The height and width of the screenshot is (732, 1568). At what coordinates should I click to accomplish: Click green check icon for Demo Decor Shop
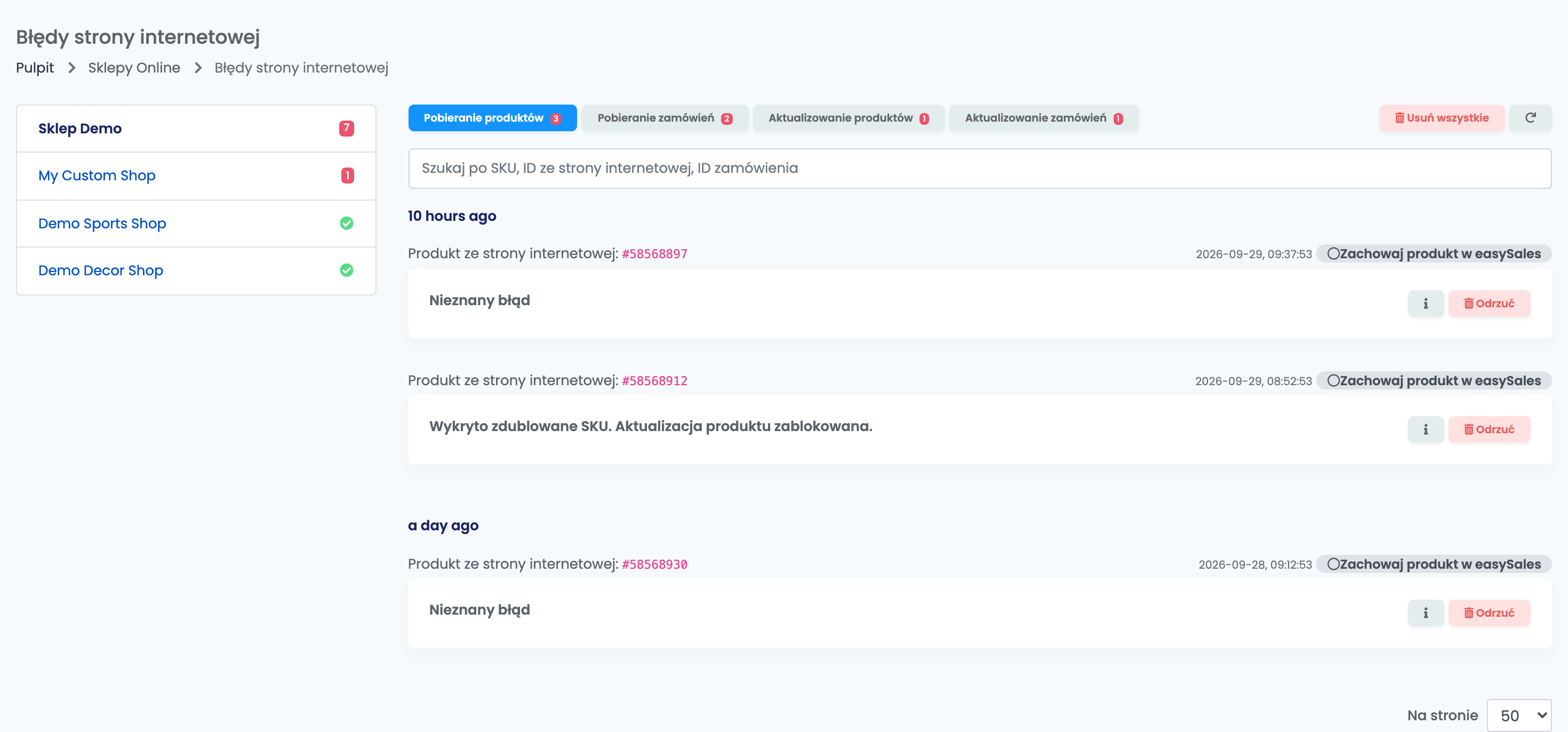point(346,270)
